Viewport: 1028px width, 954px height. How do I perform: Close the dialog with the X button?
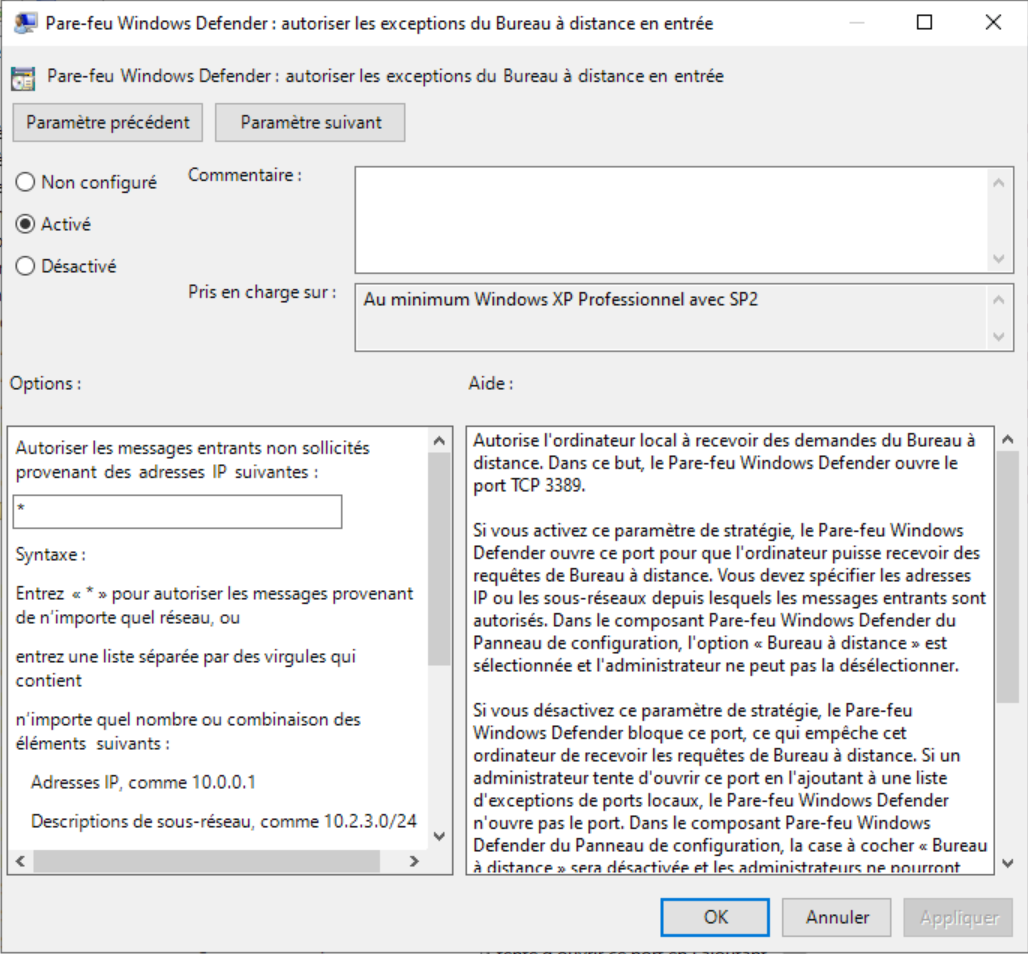[992, 22]
